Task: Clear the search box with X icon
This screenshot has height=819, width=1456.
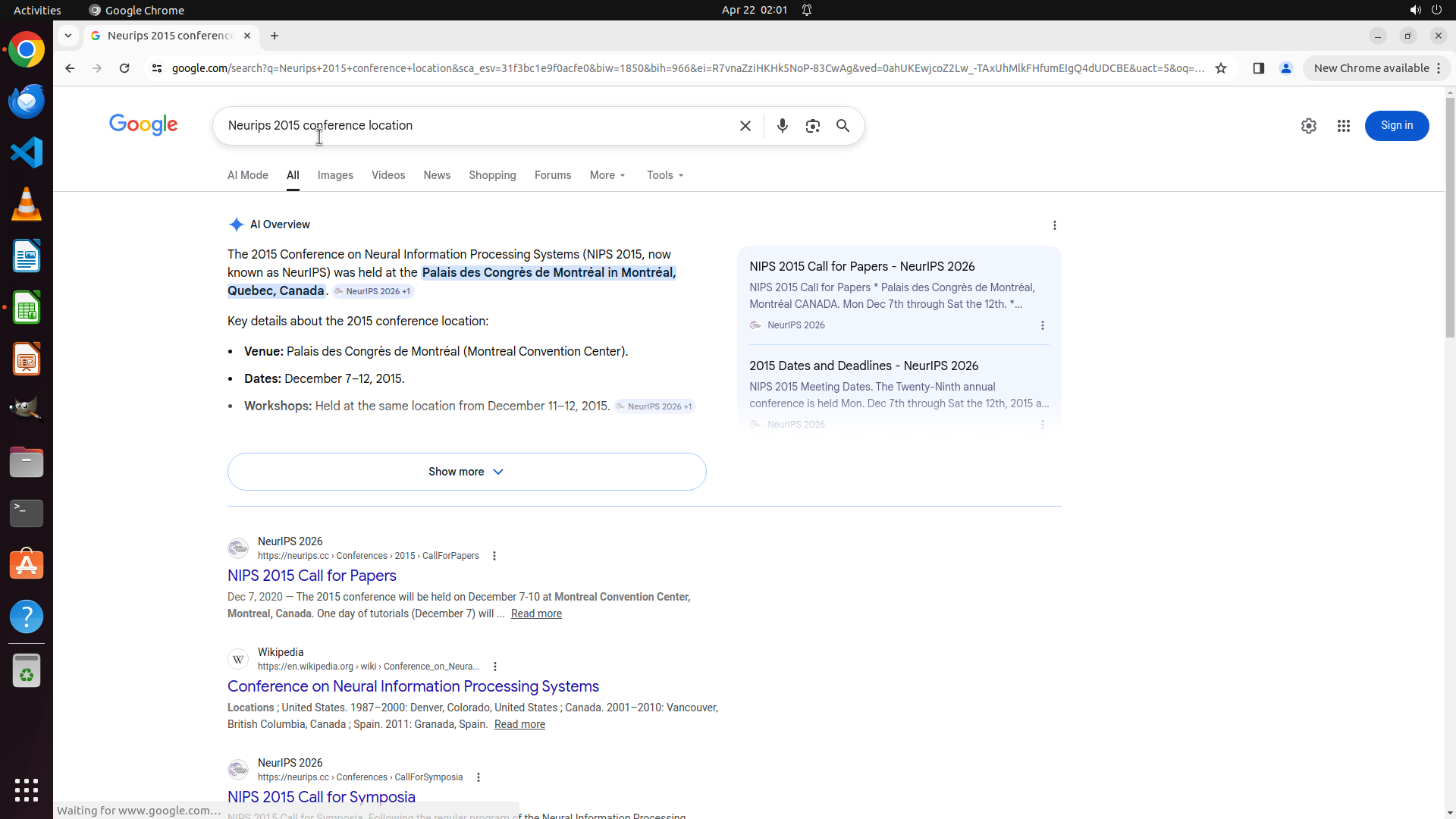Action: (745, 126)
